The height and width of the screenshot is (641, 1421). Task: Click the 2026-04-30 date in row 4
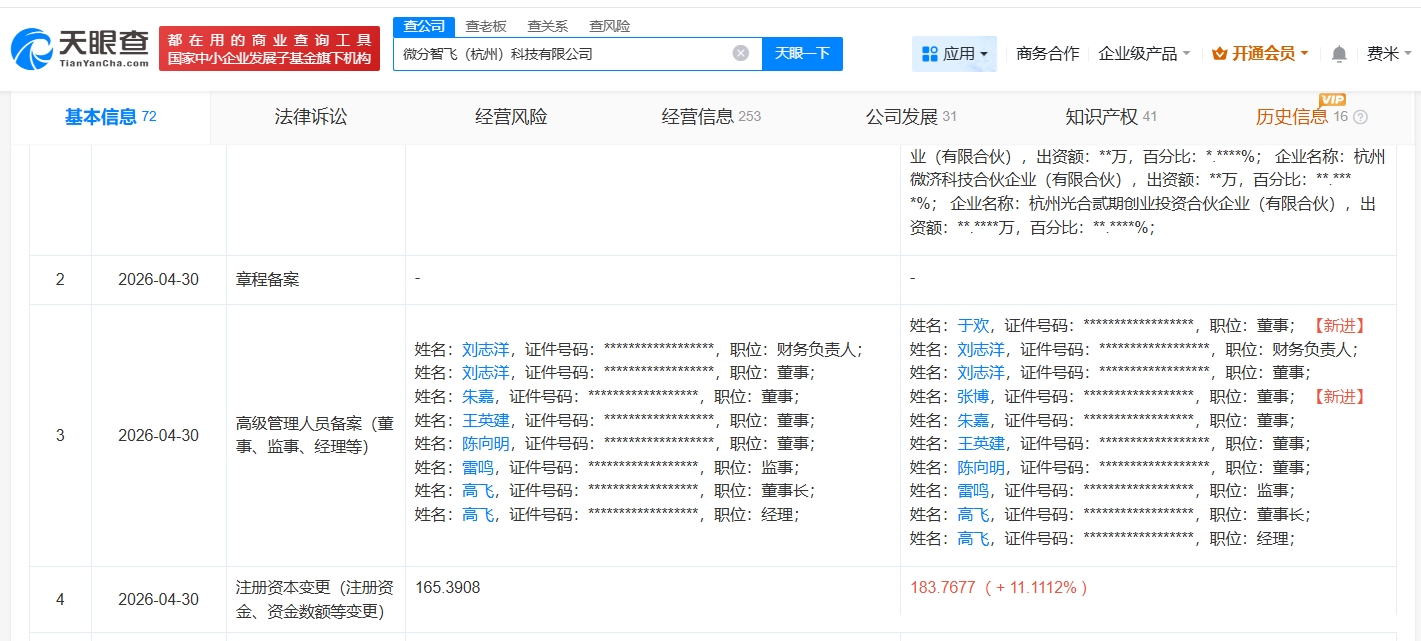point(158,600)
